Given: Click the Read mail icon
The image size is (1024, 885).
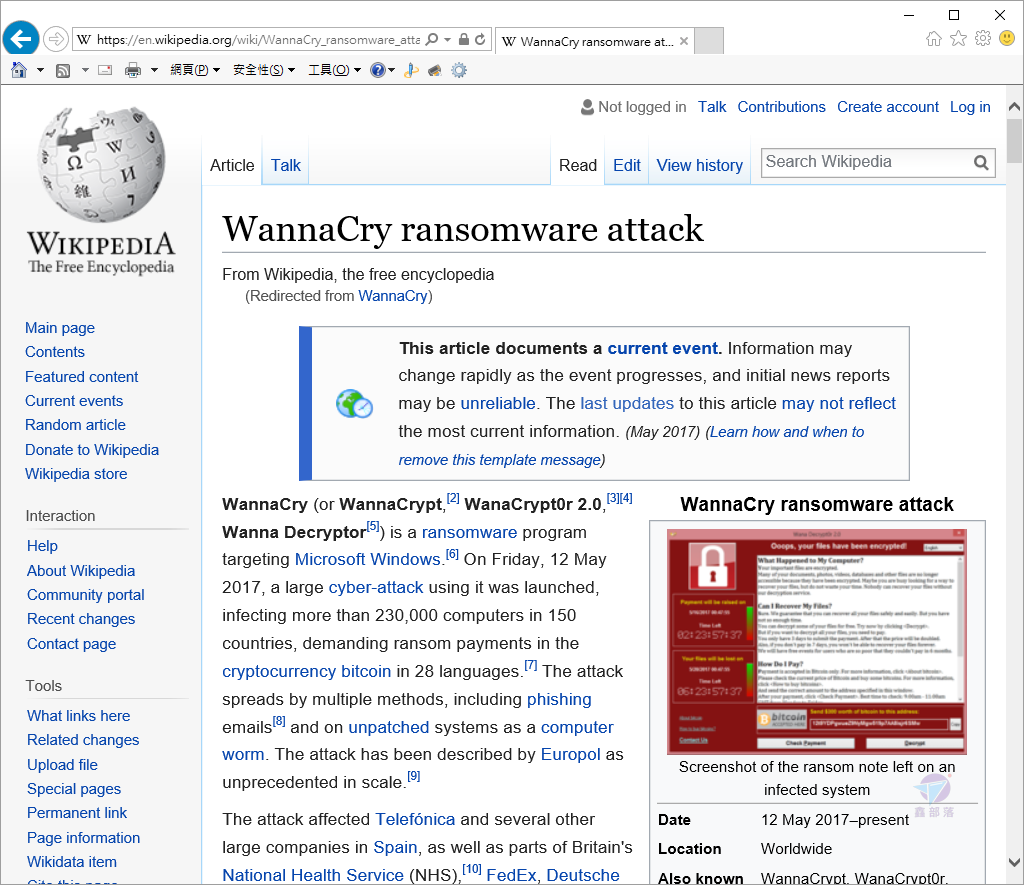Looking at the screenshot, I should (x=105, y=70).
